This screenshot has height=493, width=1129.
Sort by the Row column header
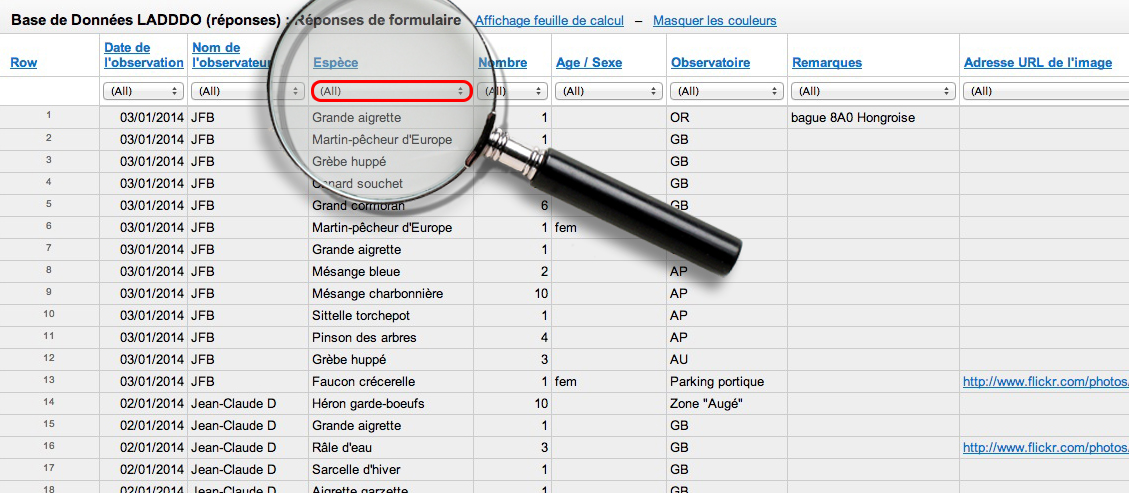24,63
